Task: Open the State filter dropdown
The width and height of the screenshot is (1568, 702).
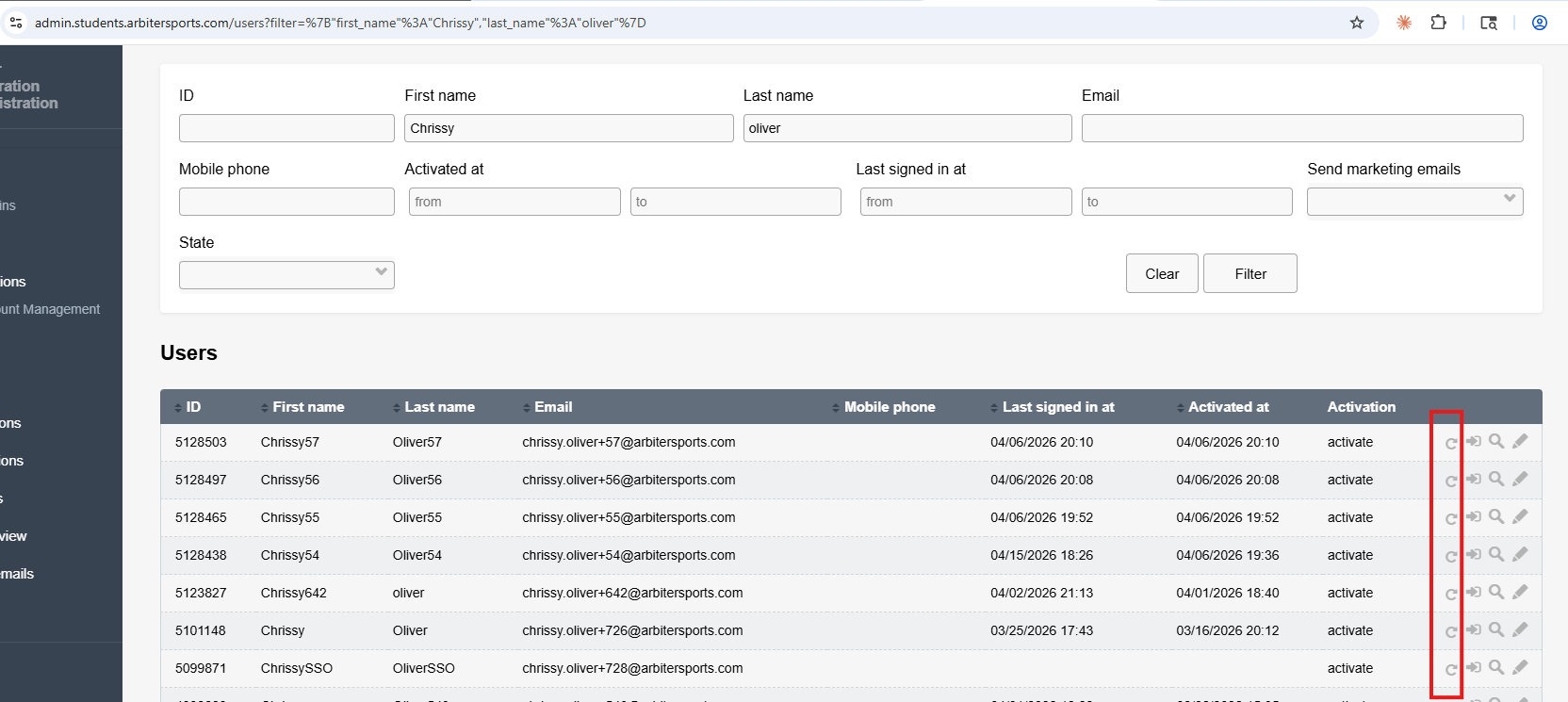Action: click(x=286, y=274)
